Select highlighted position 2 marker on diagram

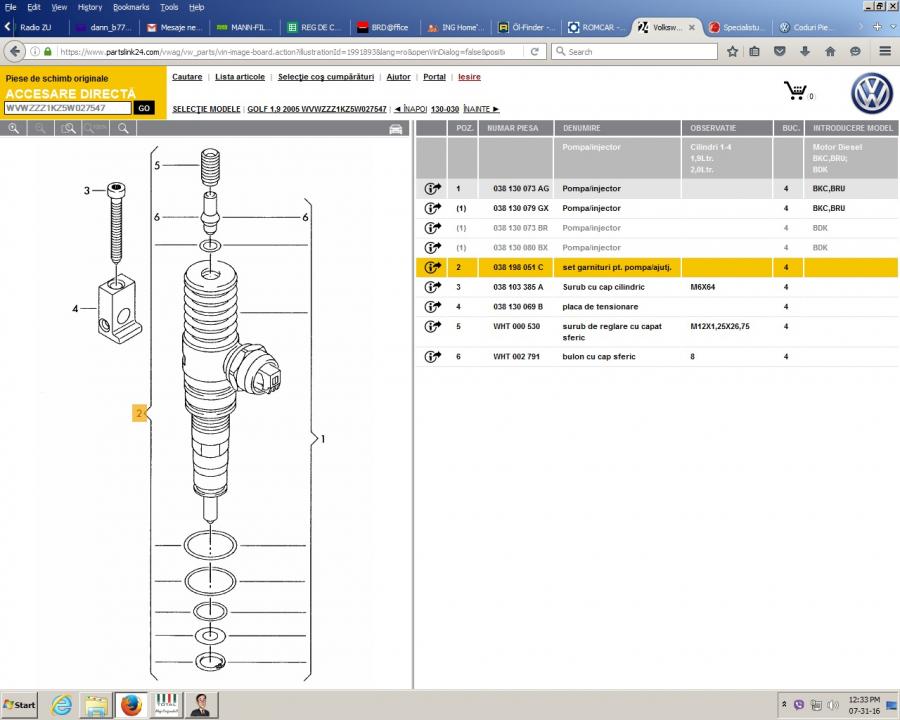click(x=140, y=412)
